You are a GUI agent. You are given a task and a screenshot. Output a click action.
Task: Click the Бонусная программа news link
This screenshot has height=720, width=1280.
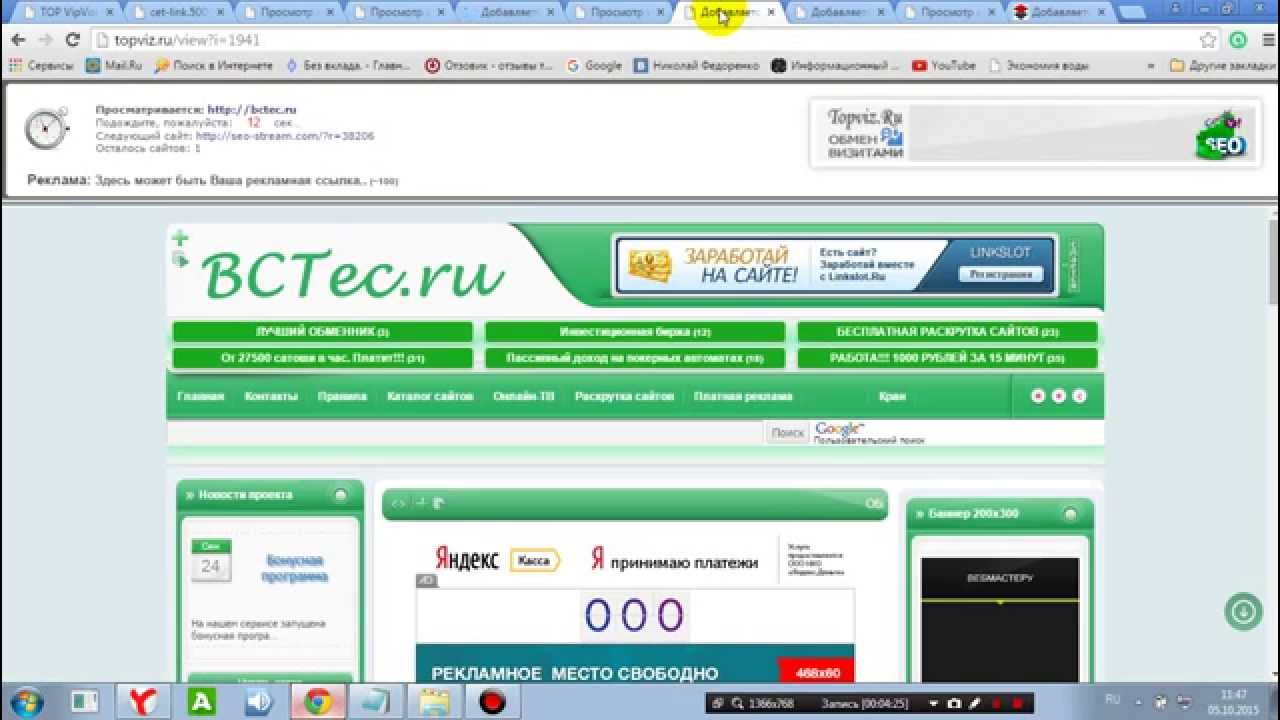295,569
